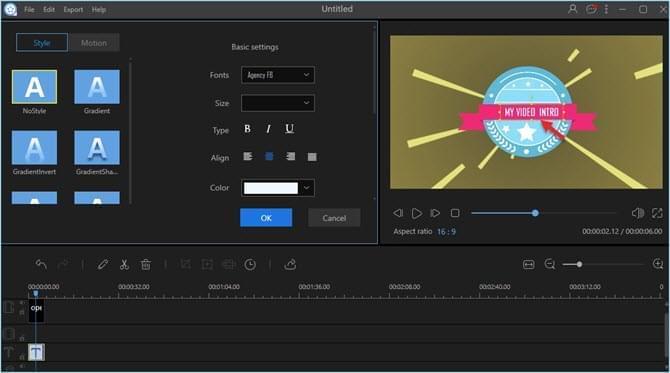Click the Cancel button
The width and height of the screenshot is (670, 373).
pos(334,218)
